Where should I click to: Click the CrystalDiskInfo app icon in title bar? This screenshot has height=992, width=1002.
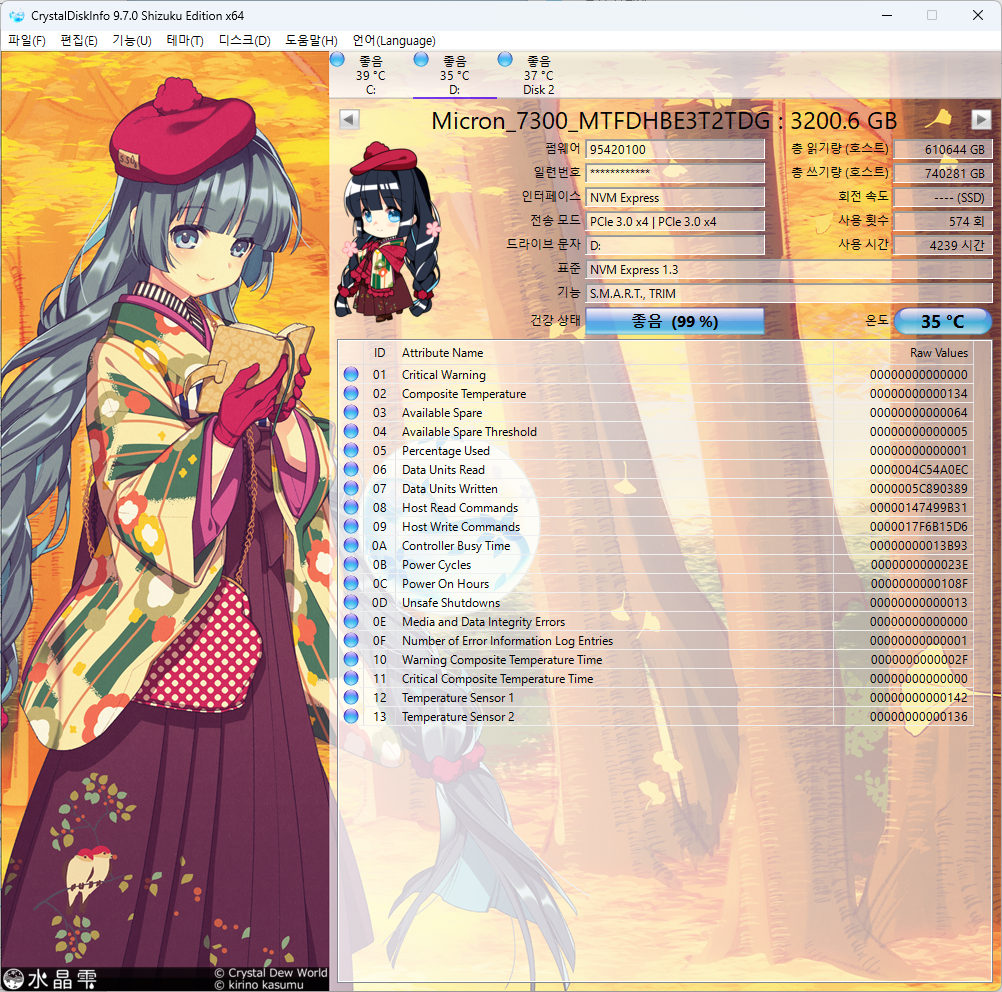pyautogui.click(x=17, y=16)
